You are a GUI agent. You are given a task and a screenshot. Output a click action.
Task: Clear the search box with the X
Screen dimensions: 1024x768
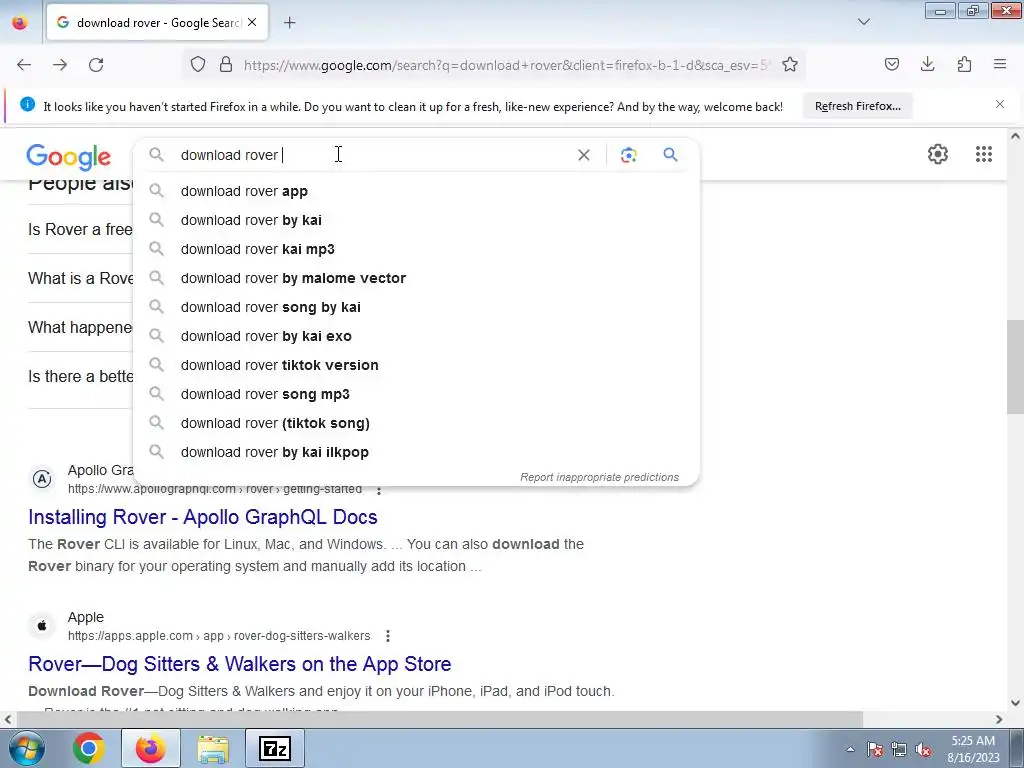(584, 155)
